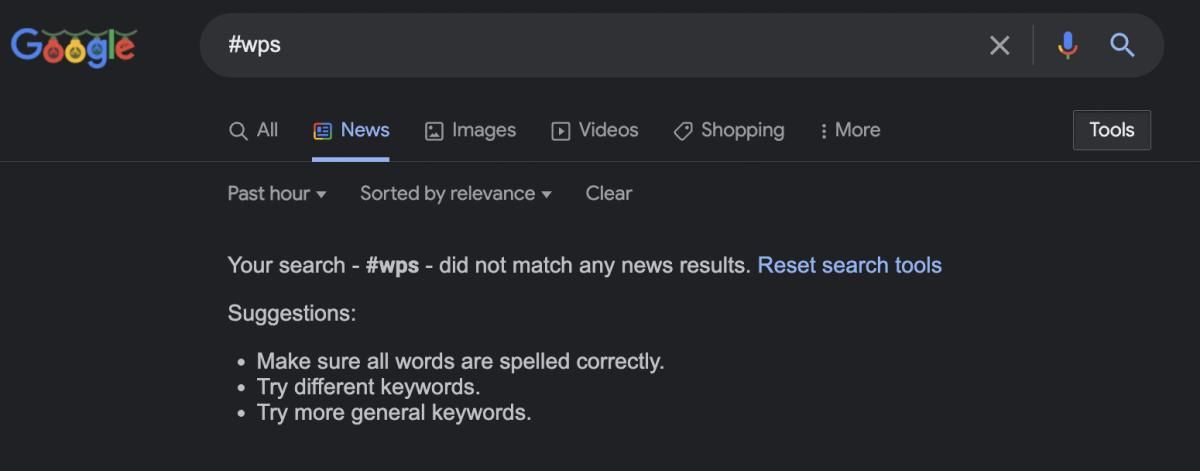1200x471 pixels.
Task: Click the Images tab picture icon
Action: pos(434,131)
